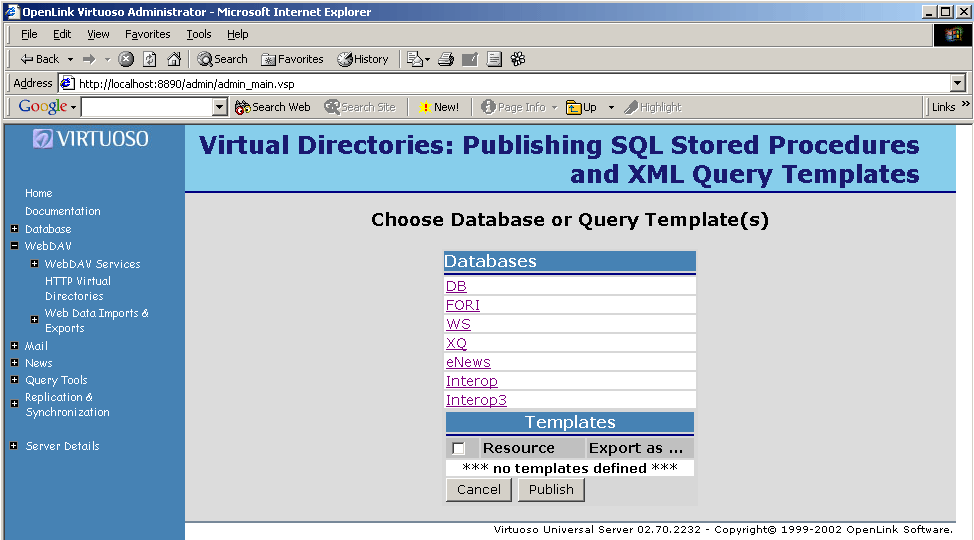Expand the Query Tools tree node

pos(15,380)
